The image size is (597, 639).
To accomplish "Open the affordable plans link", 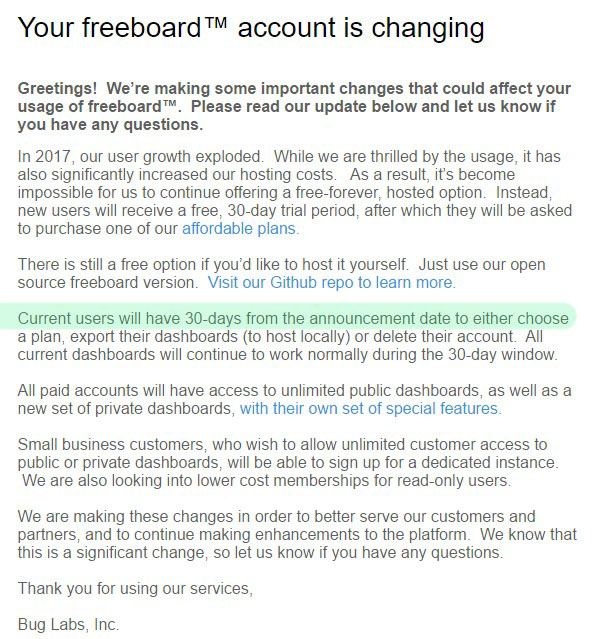I will coord(240,229).
